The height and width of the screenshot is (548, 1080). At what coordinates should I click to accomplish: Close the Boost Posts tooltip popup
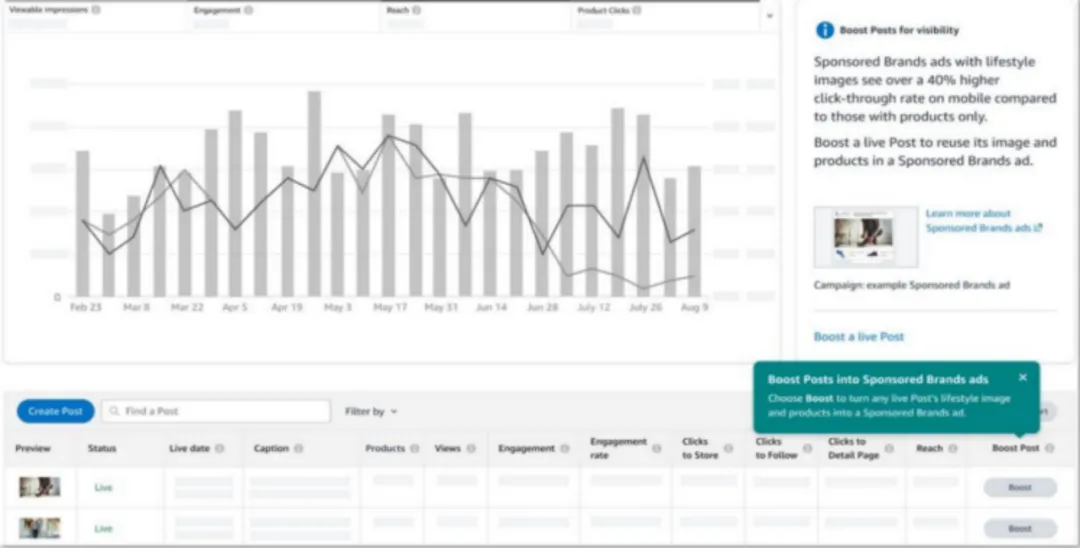point(1023,377)
